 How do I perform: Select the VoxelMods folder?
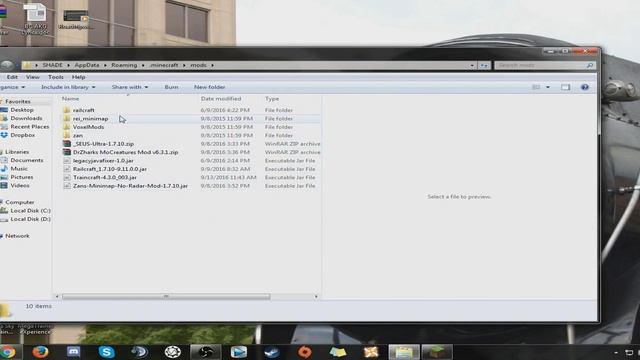89,127
